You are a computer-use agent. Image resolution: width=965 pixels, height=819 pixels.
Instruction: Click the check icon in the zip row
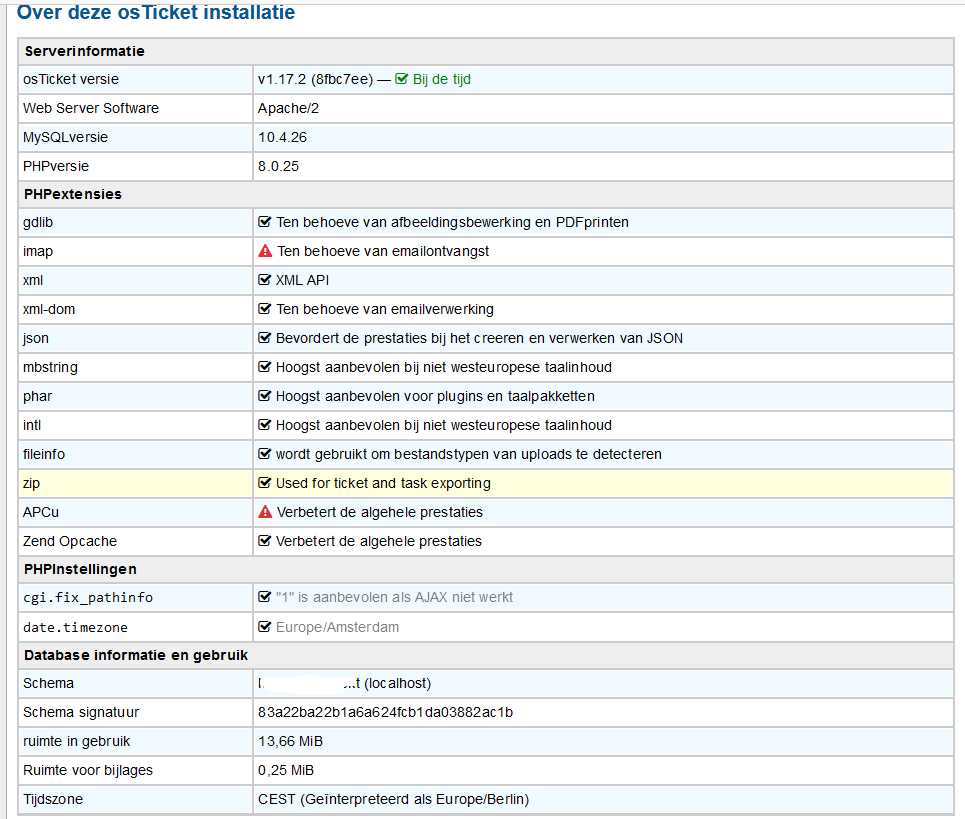(265, 483)
